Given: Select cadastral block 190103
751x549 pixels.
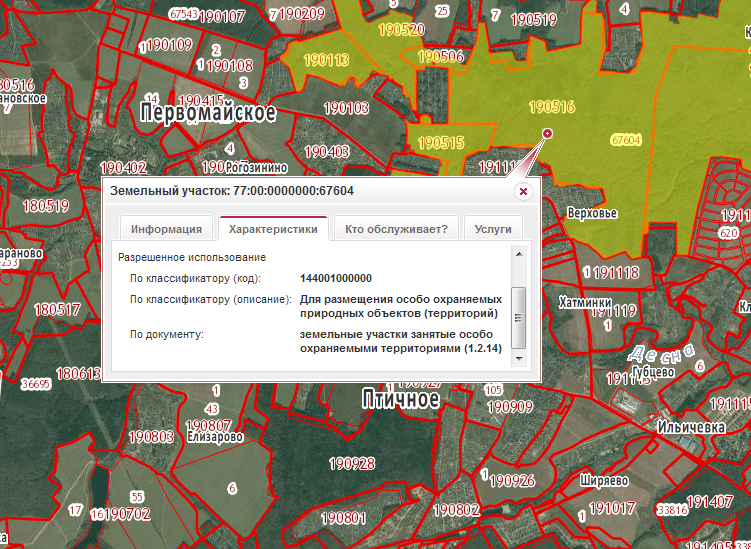Looking at the screenshot, I should 346,108.
